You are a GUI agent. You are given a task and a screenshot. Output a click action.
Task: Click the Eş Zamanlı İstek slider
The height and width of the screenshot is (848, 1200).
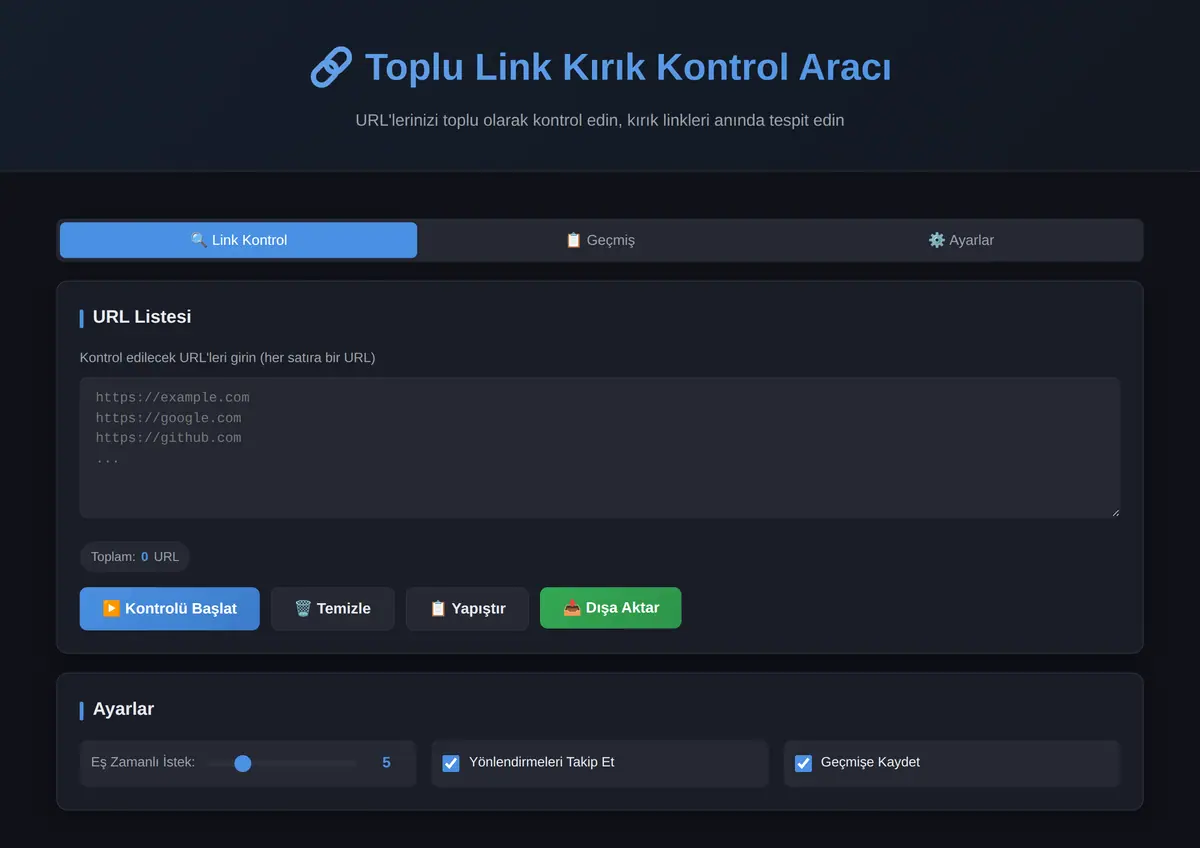point(282,763)
